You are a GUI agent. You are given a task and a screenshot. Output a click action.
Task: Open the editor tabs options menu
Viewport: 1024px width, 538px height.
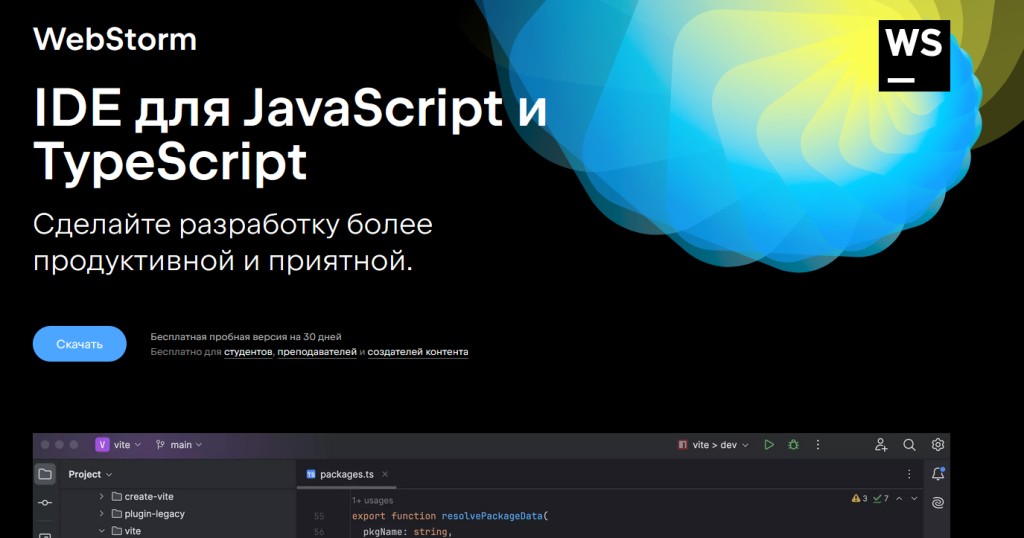[x=909, y=474]
